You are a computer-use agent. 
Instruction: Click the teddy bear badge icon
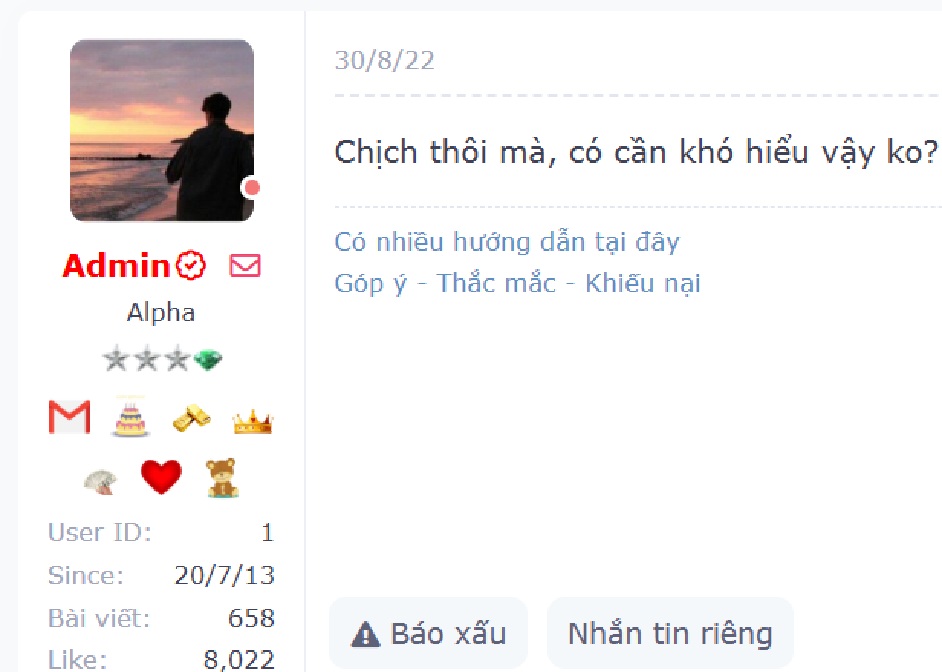(x=222, y=478)
